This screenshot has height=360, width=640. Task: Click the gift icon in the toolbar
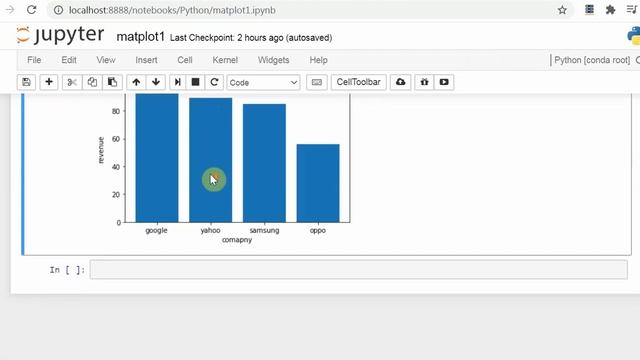tap(424, 82)
